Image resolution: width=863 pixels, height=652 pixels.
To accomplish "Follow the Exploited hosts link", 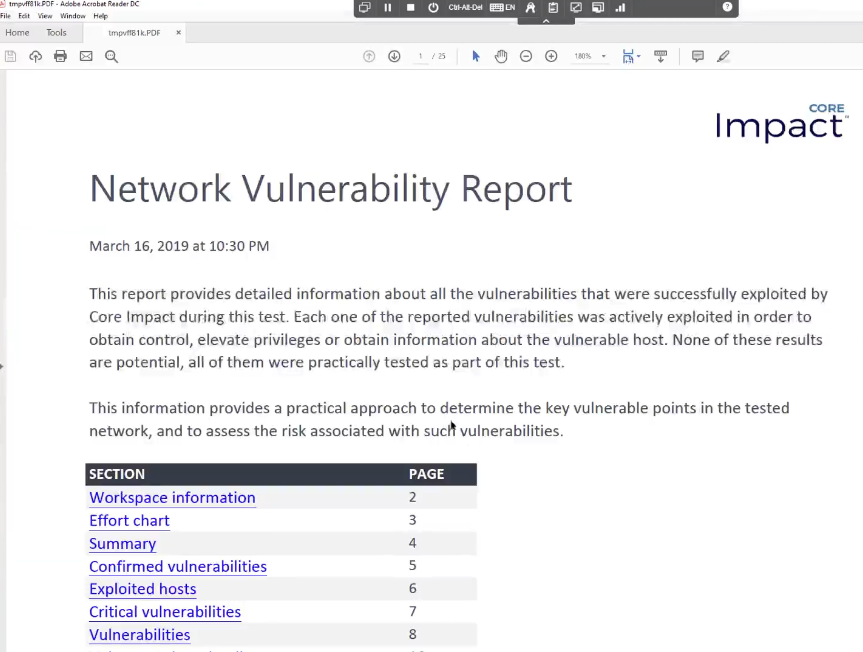I will pos(142,589).
